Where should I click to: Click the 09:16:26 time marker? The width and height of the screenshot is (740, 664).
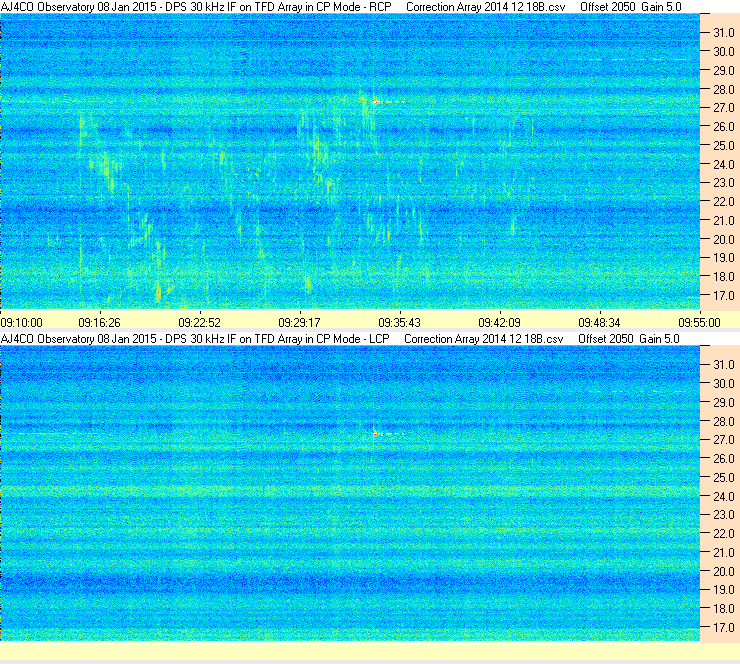(100, 323)
